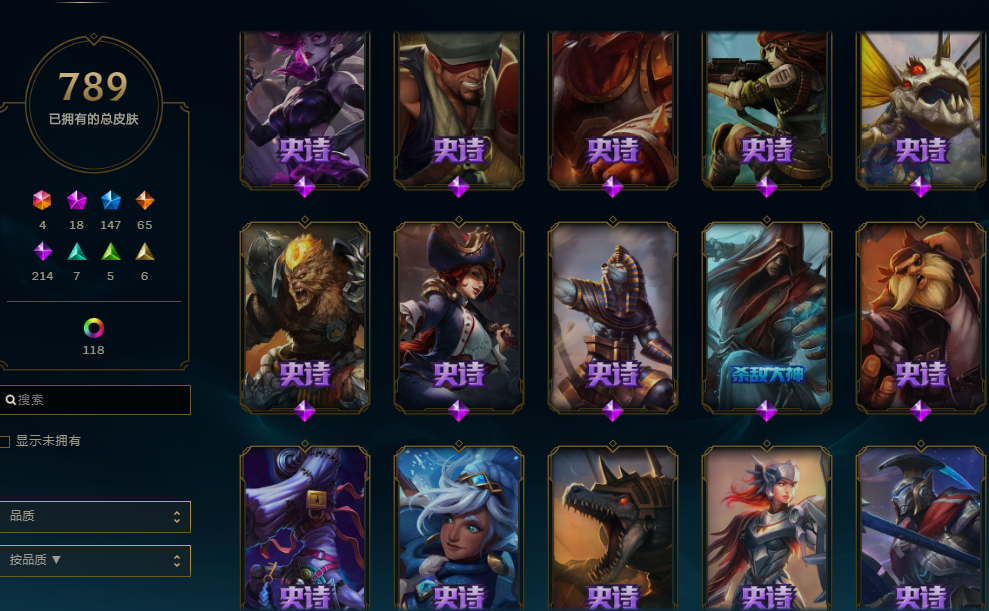
Task: Expand the 按品质 sort dropdown
Action: [x=95, y=561]
